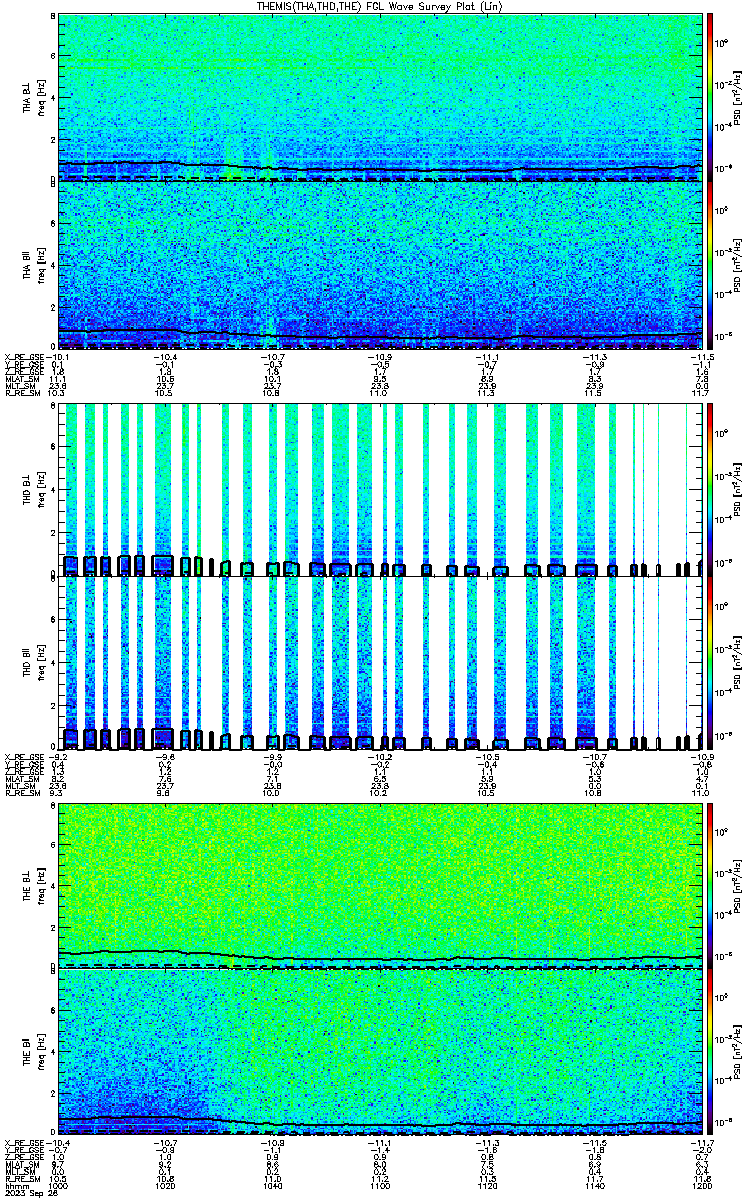Click the THD B-parallel PSD color bar

(x=711, y=663)
